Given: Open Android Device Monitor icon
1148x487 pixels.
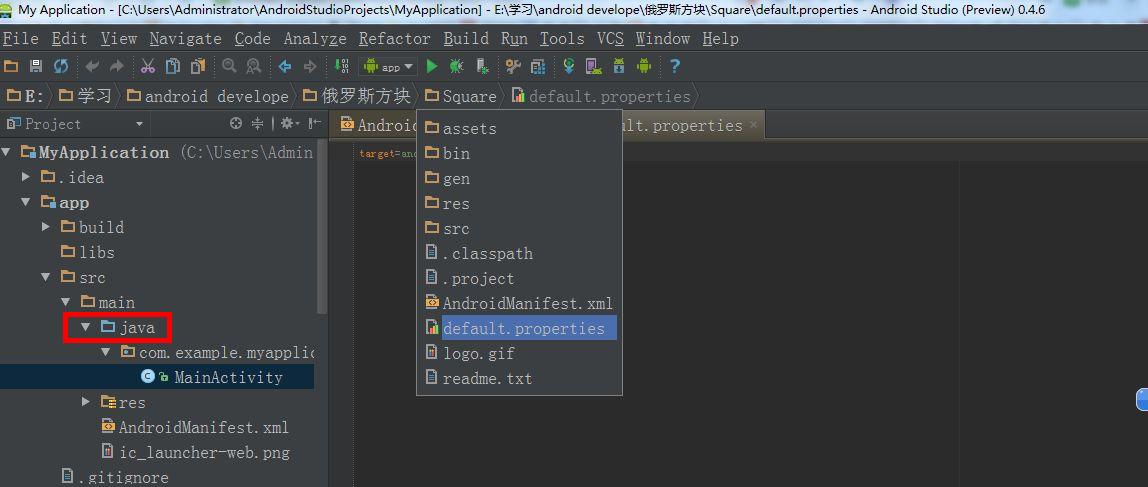Looking at the screenshot, I should [644, 67].
